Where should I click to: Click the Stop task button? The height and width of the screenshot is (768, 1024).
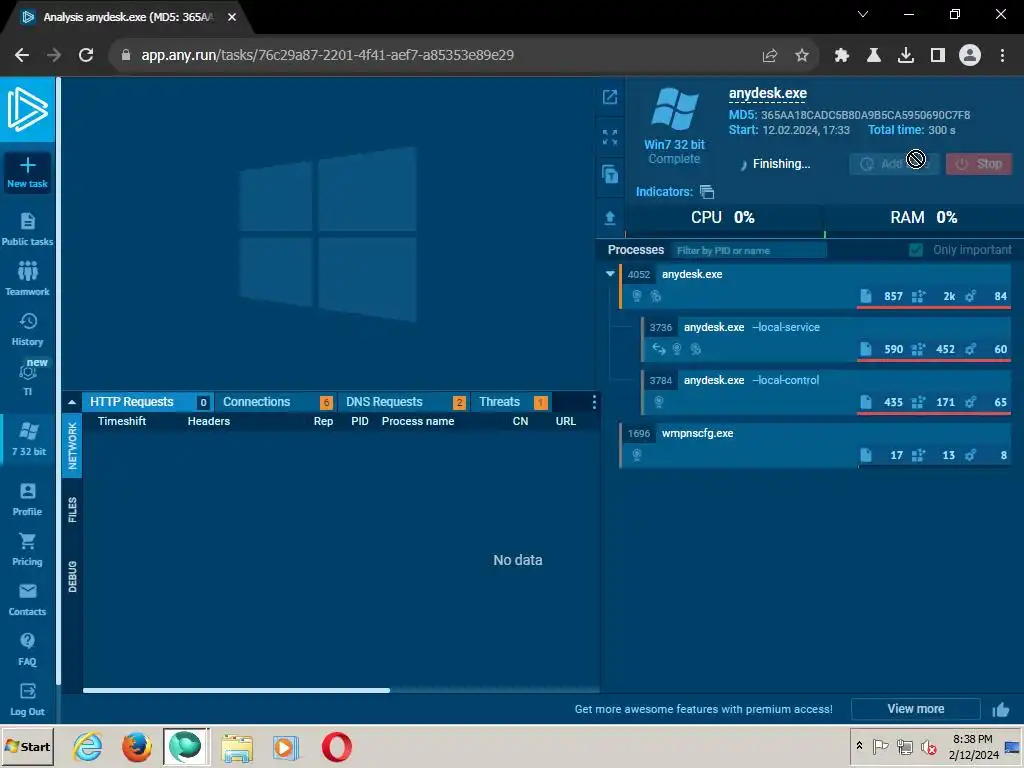pyautogui.click(x=978, y=164)
